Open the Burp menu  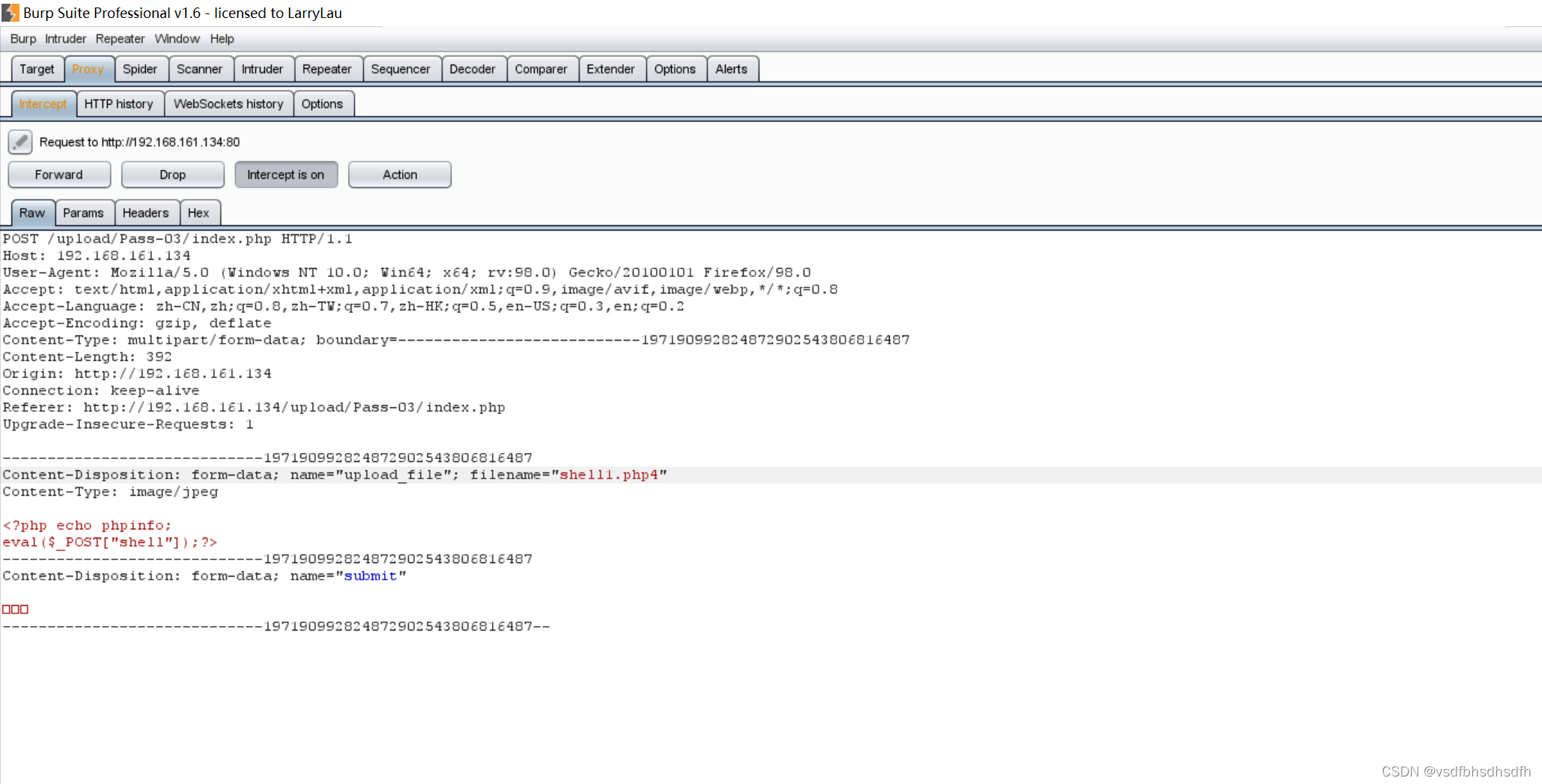point(23,39)
